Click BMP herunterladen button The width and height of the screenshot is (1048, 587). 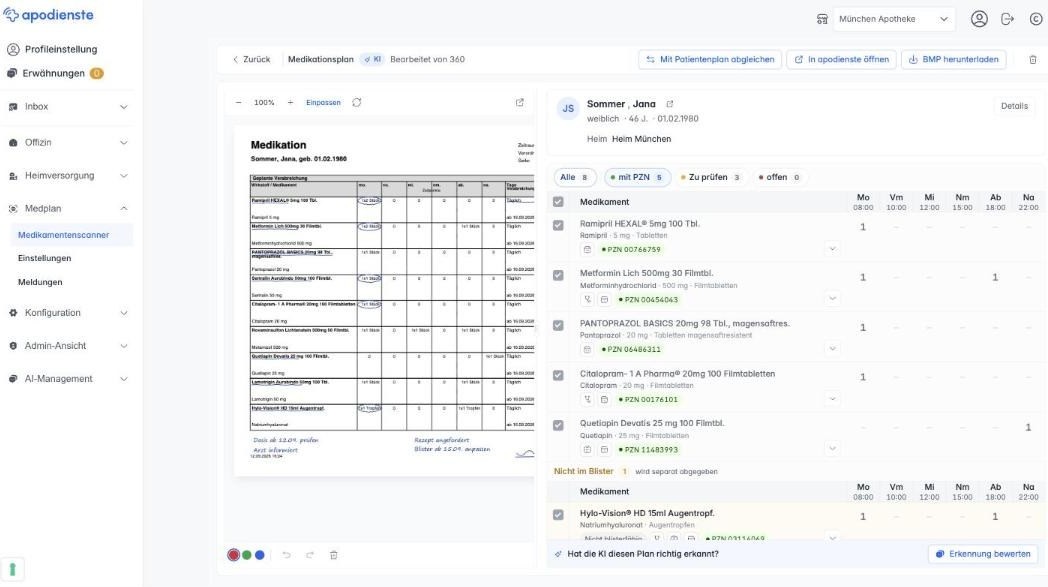click(954, 60)
